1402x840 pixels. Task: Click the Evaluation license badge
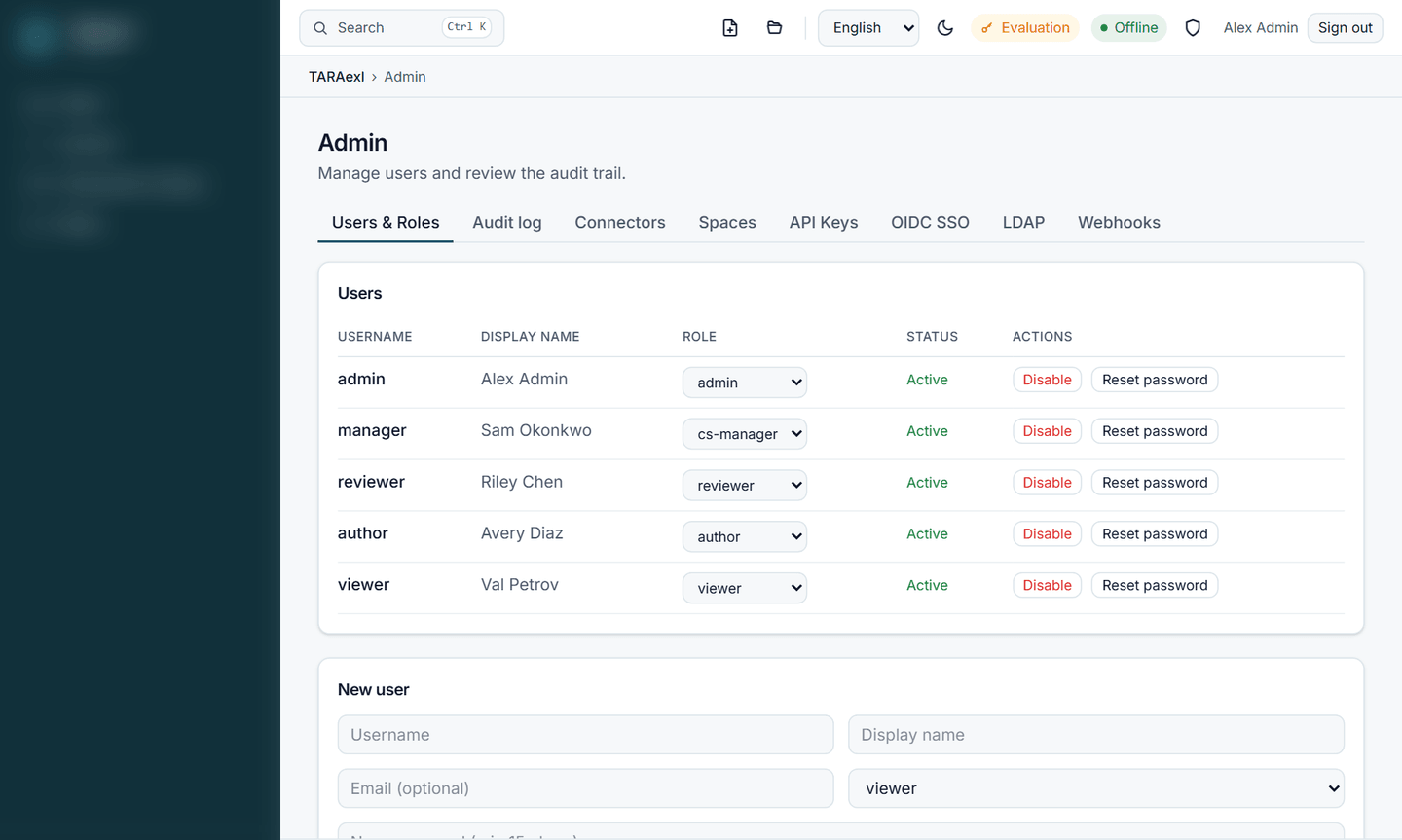(1025, 28)
